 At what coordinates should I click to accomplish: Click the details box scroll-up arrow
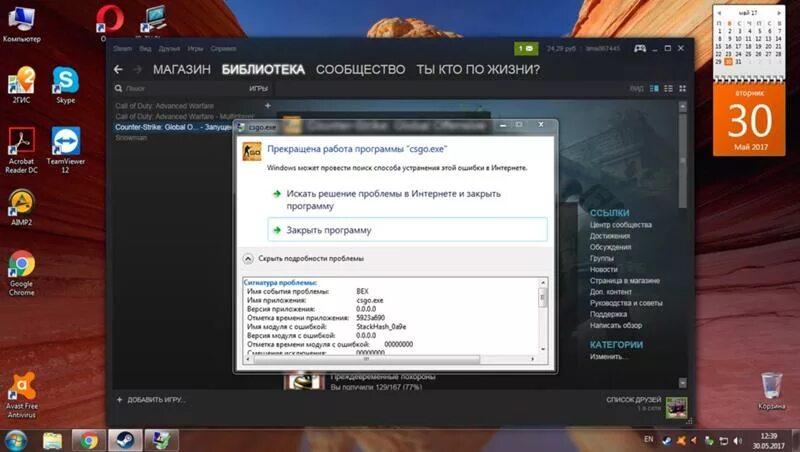click(543, 283)
